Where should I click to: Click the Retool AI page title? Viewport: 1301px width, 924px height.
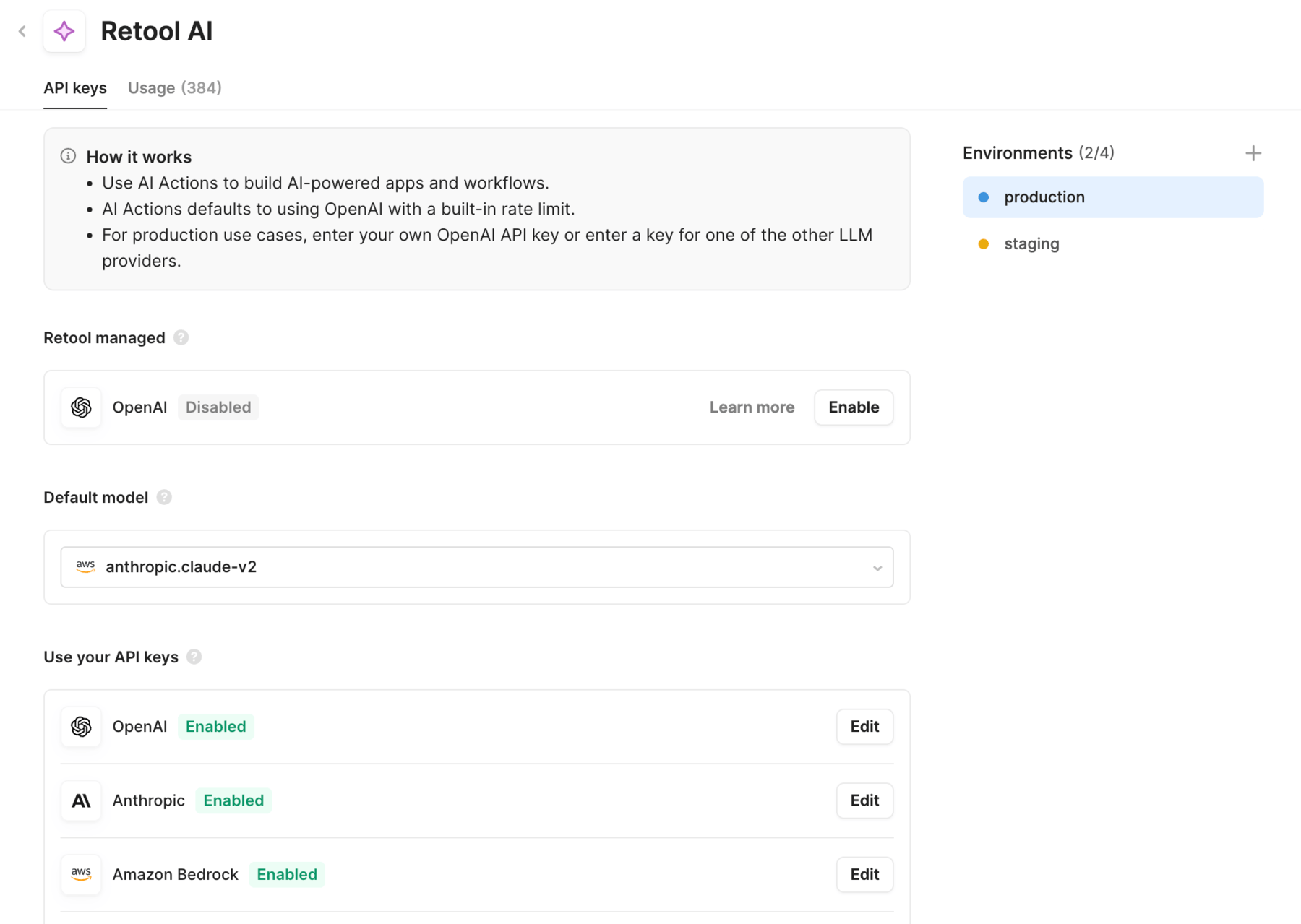157,31
